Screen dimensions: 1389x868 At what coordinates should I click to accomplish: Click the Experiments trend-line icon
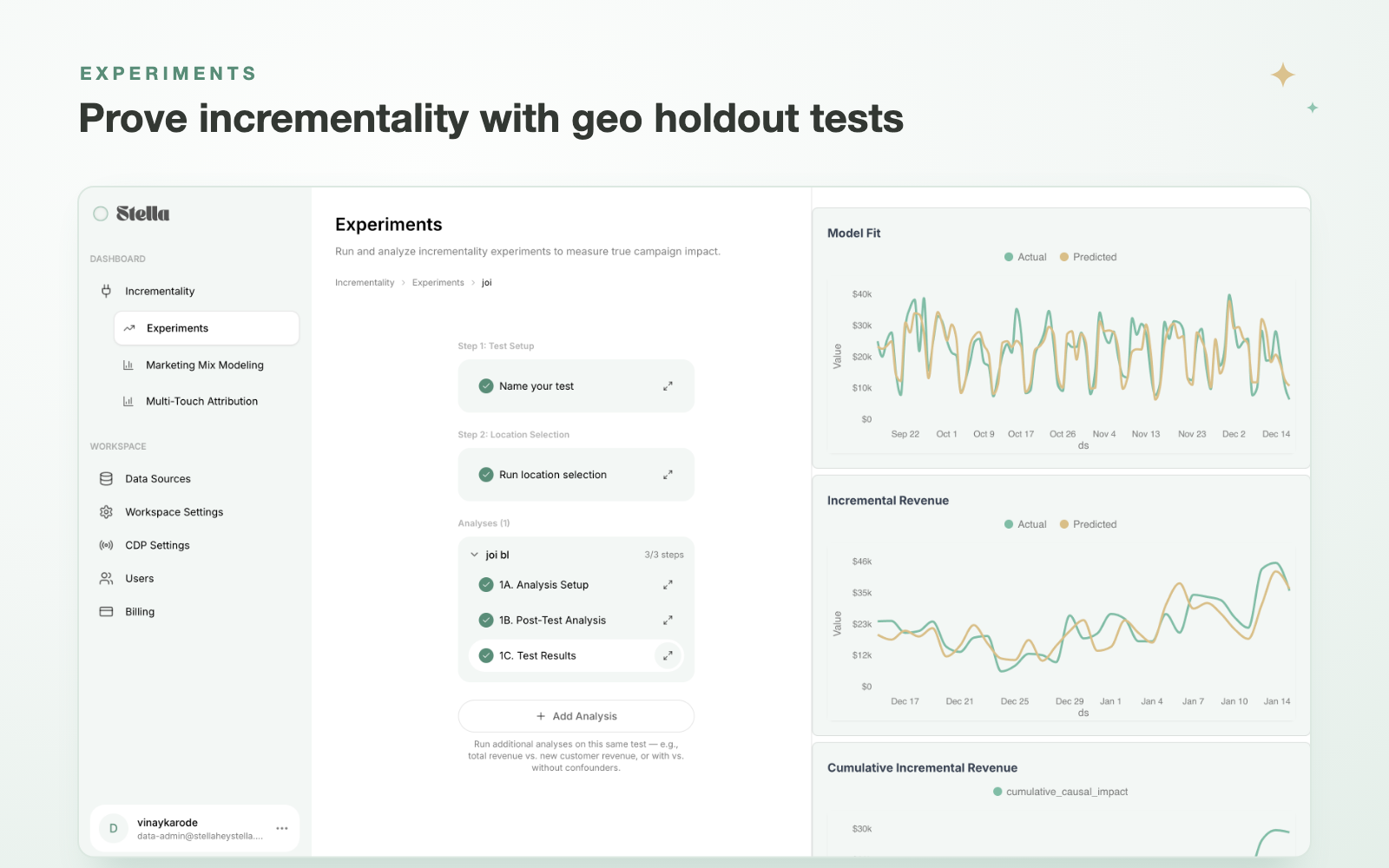tap(129, 328)
